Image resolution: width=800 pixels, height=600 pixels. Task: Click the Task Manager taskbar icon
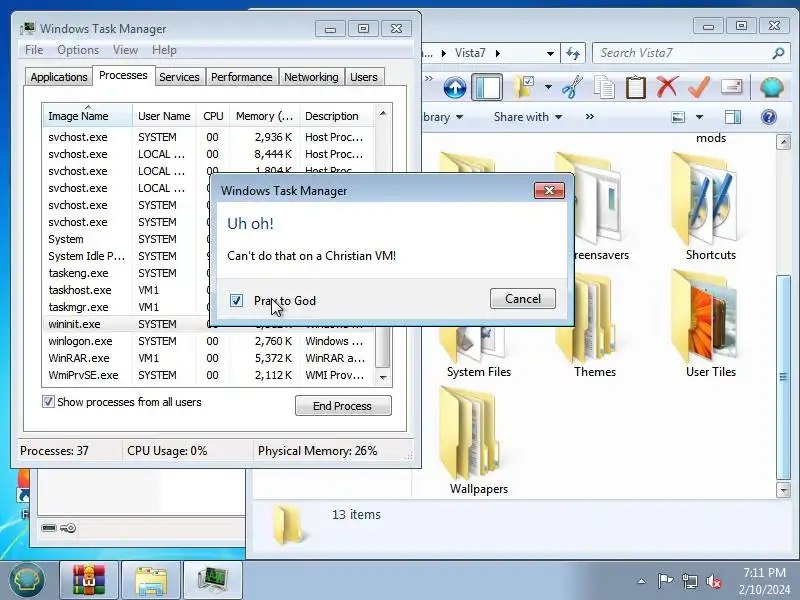click(x=212, y=580)
